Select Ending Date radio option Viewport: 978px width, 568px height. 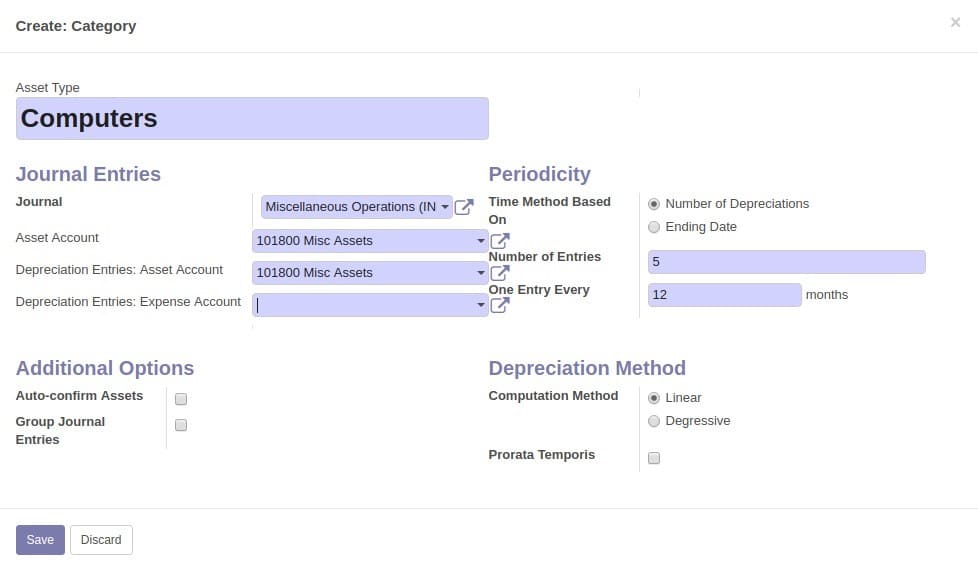(654, 227)
